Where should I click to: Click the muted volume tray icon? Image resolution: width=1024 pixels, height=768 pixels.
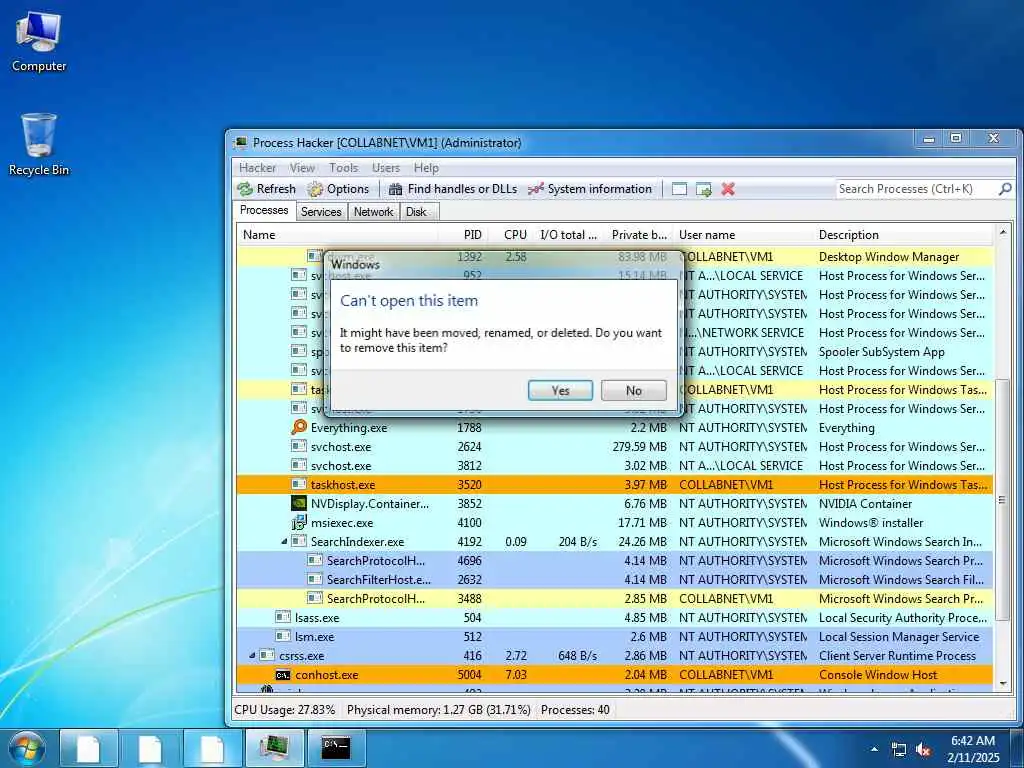tap(923, 750)
